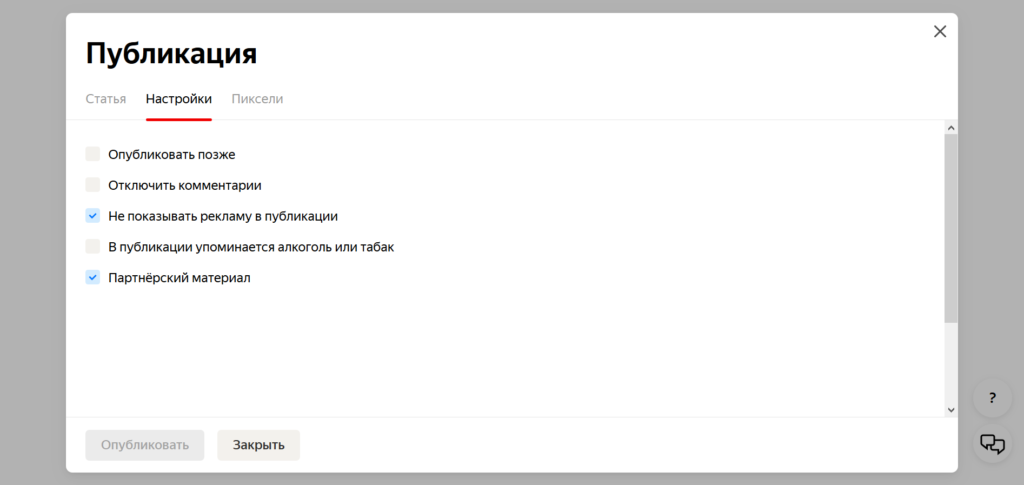The image size is (1024, 485).
Task: Open the feedback chat bubbles icon
Action: pos(991,443)
